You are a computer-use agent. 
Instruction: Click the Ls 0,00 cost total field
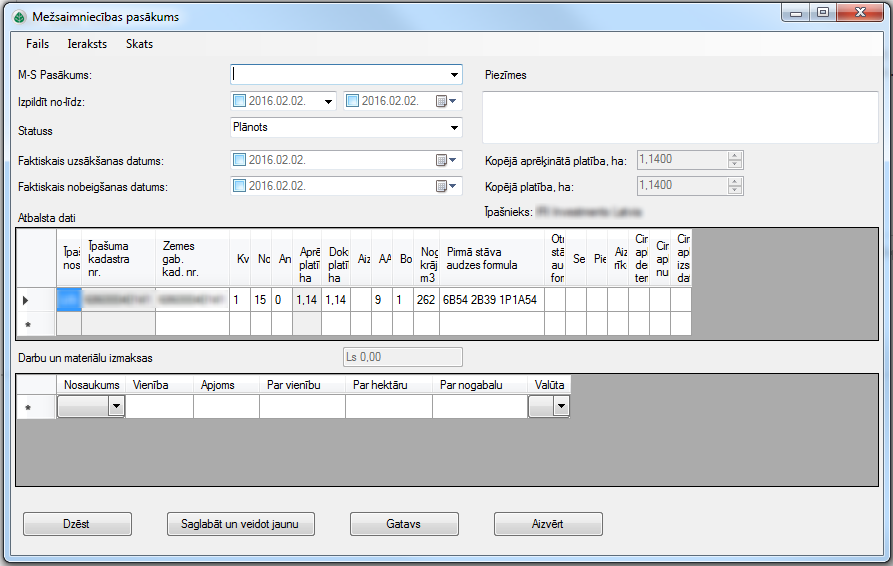tap(403, 357)
